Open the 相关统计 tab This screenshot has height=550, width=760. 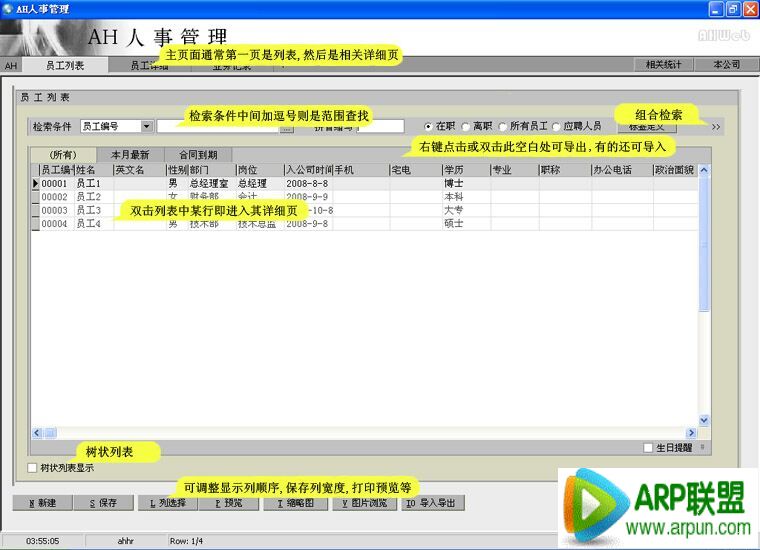pos(663,64)
